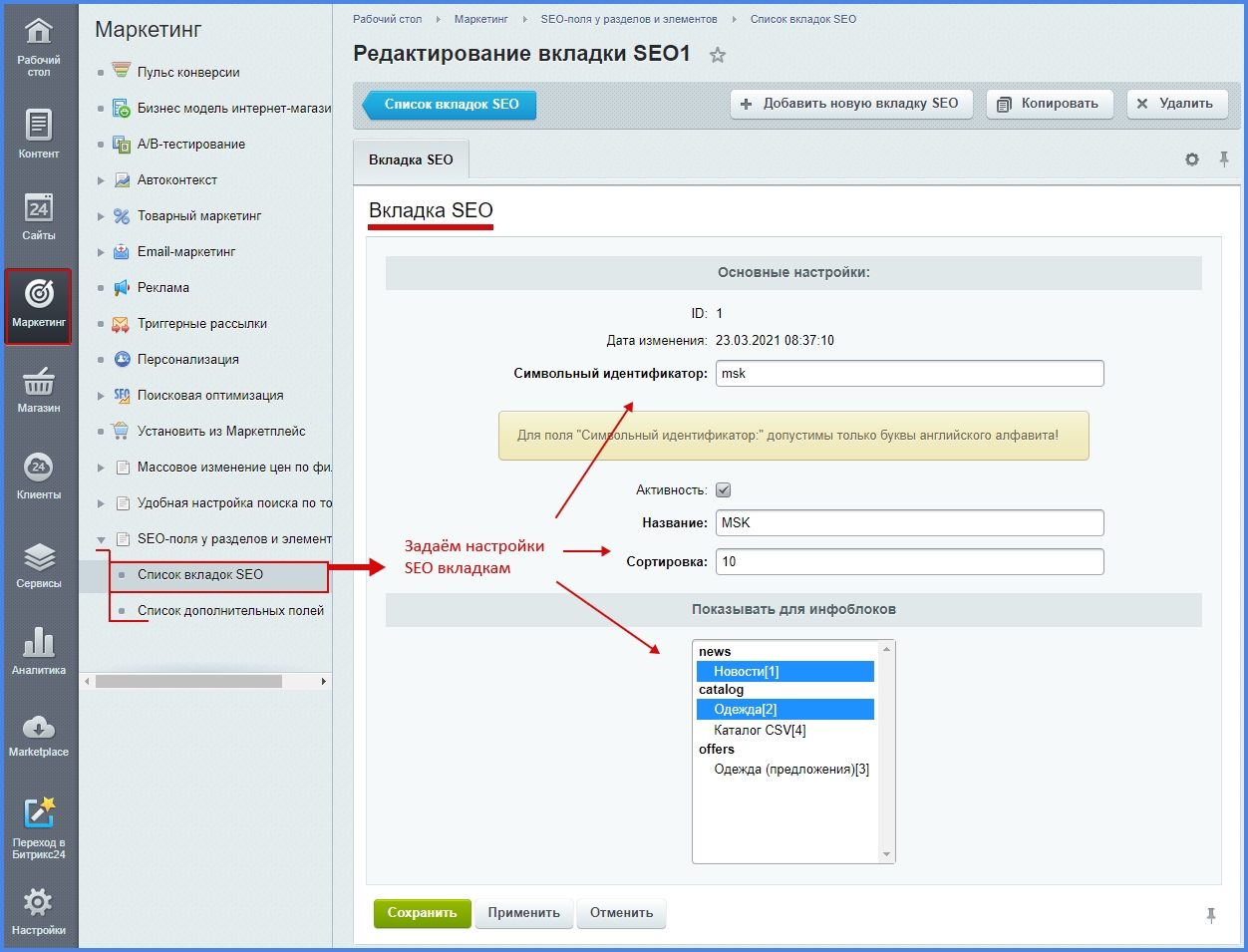Viewport: 1248px width, 952px height.
Task: Click the Добавить новую вкладку SEO button
Action: 850,104
